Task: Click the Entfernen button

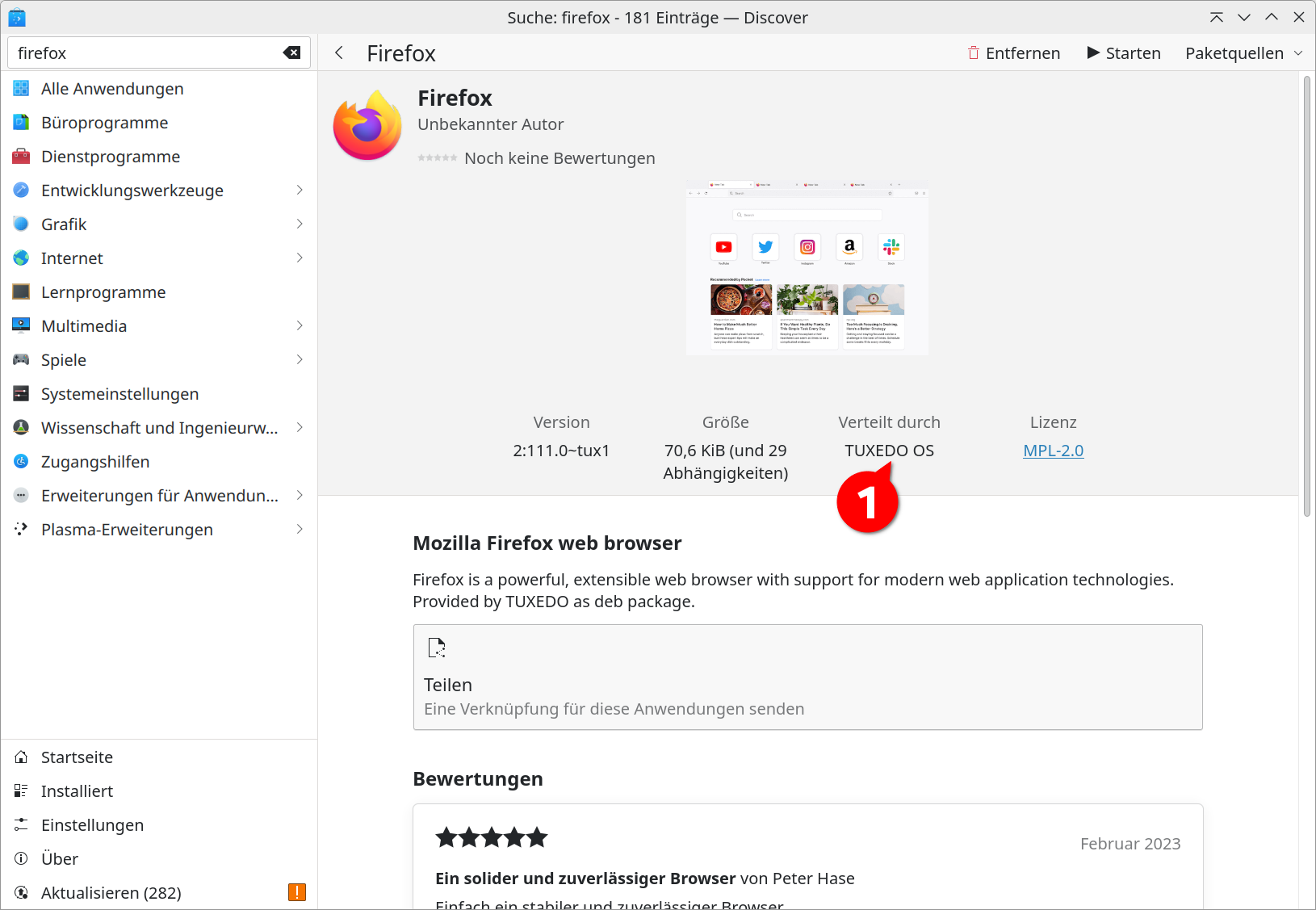Action: [x=1014, y=53]
